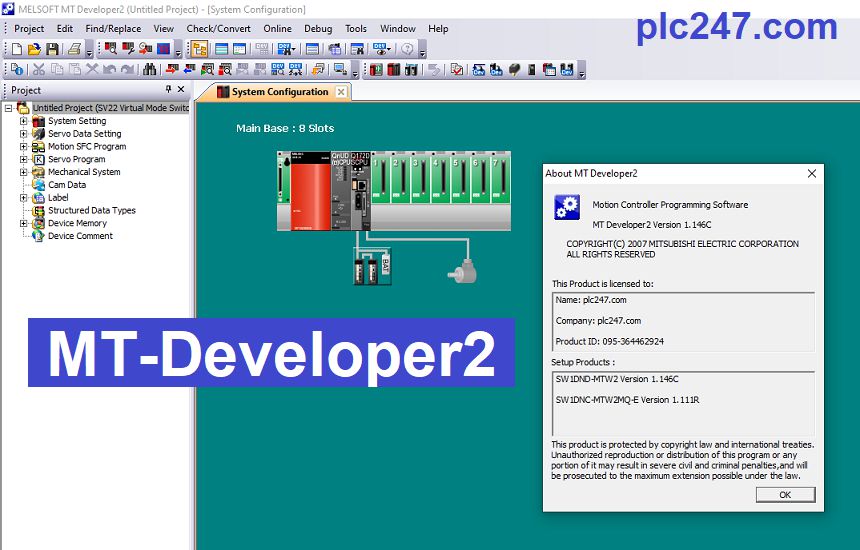
Task: Toggle the Project panel pin button
Action: [x=168, y=89]
